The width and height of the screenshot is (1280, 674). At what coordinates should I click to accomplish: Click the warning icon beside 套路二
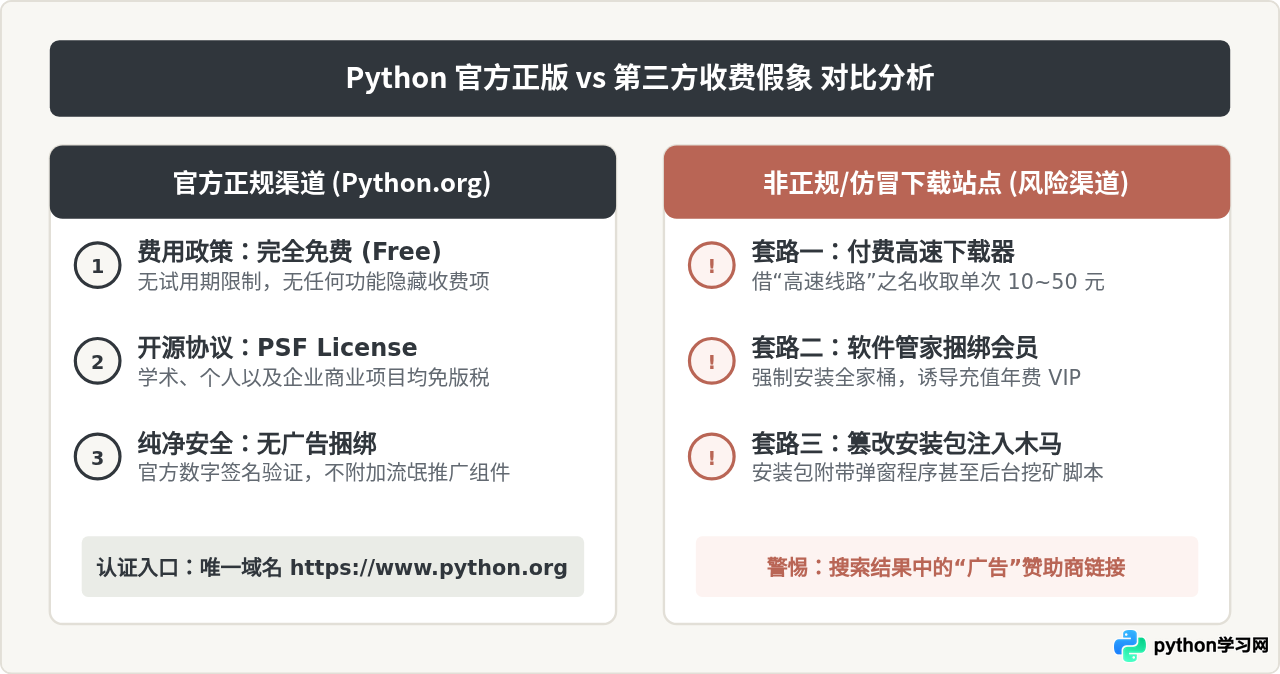click(711, 362)
